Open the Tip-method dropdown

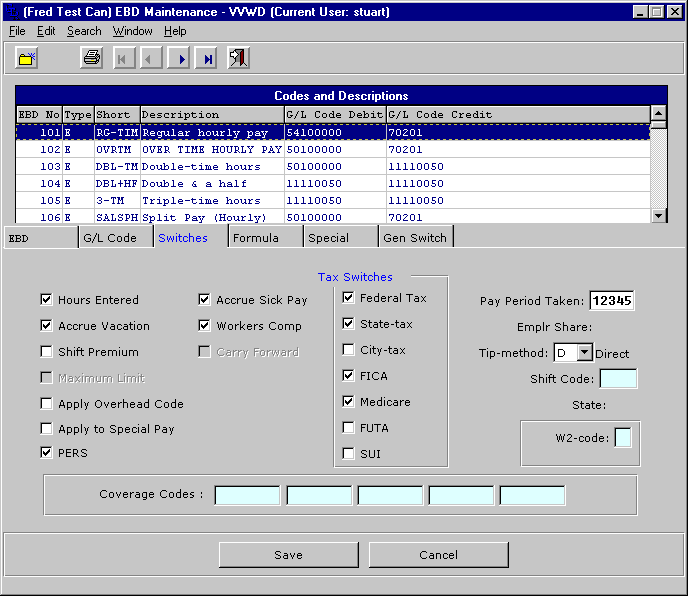tap(586, 353)
